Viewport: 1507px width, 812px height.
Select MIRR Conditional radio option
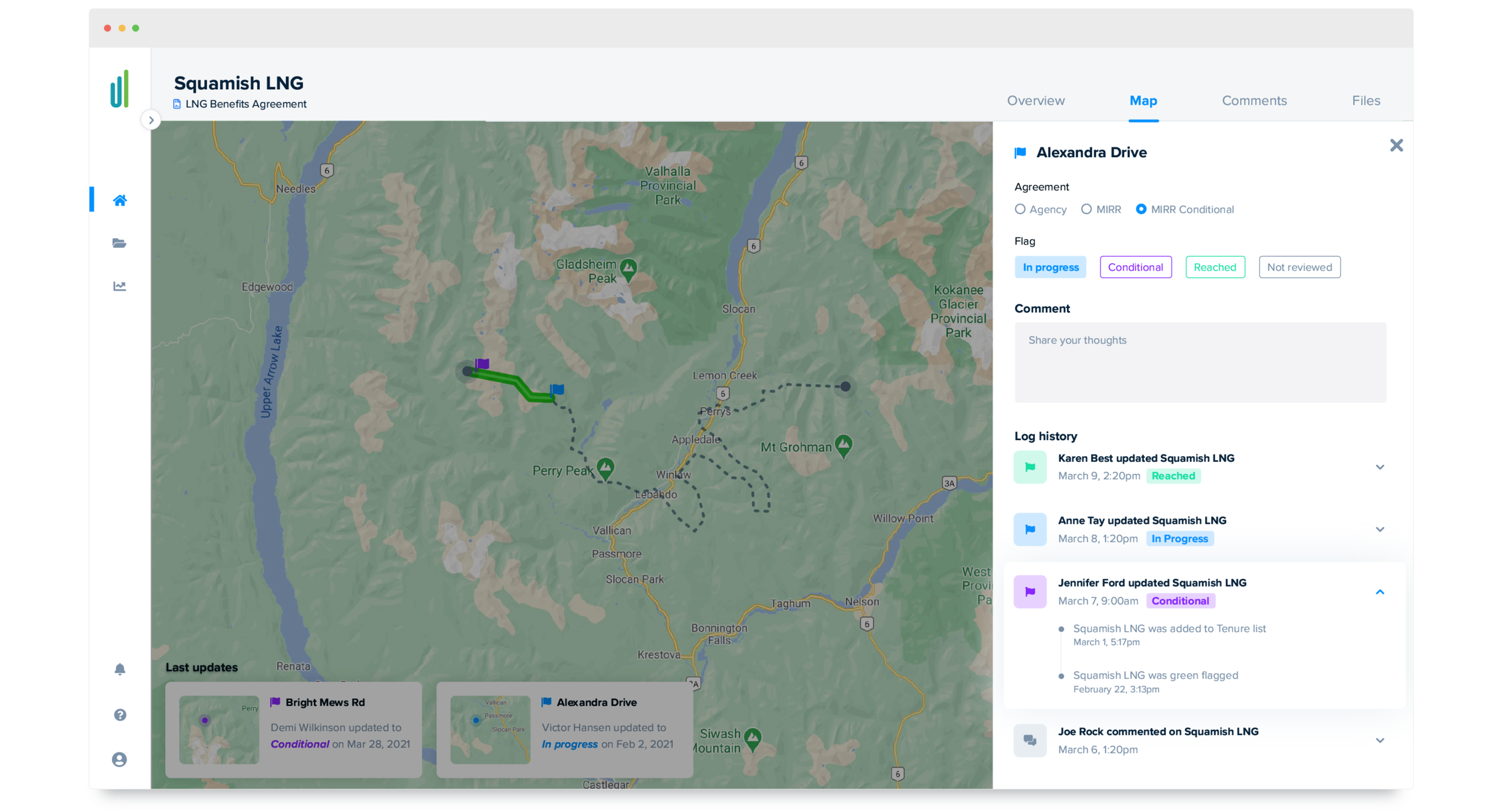point(1185,209)
